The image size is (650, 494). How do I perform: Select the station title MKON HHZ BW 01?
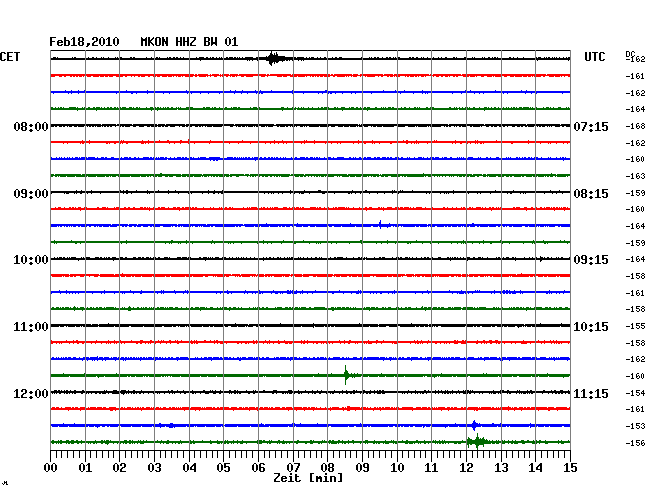coord(189,42)
